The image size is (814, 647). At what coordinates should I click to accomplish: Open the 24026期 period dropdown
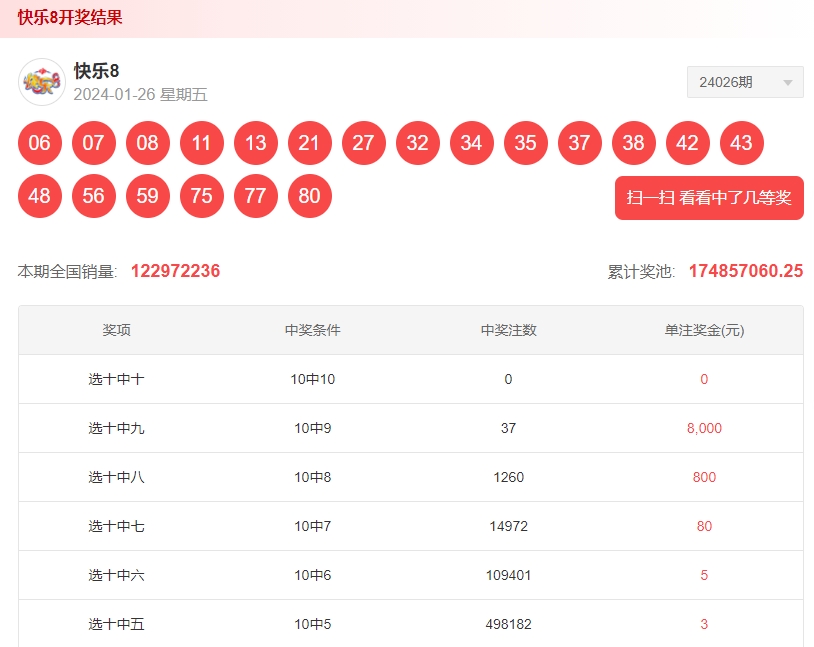(744, 82)
